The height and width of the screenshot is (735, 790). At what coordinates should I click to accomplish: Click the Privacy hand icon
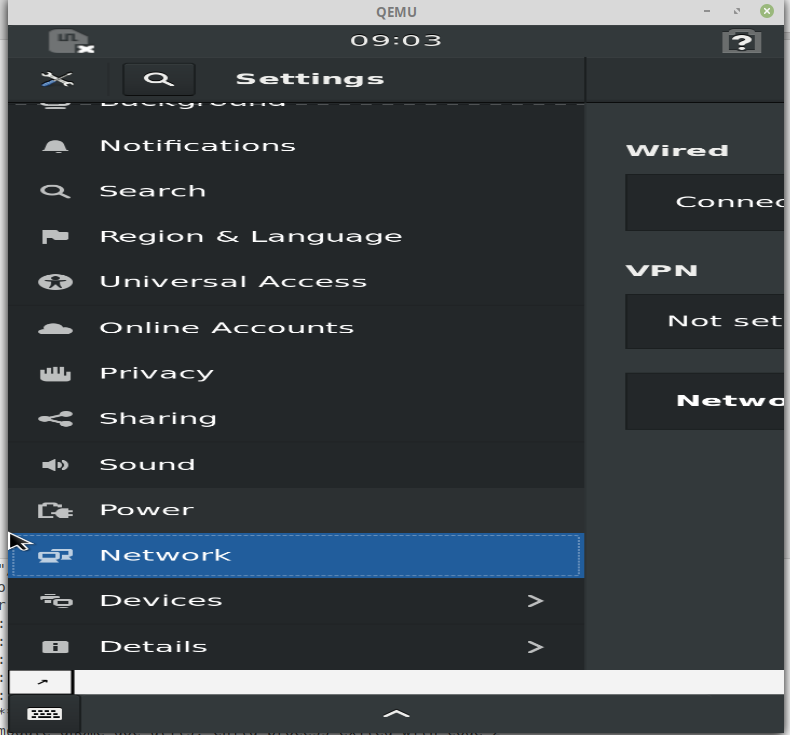(x=55, y=373)
